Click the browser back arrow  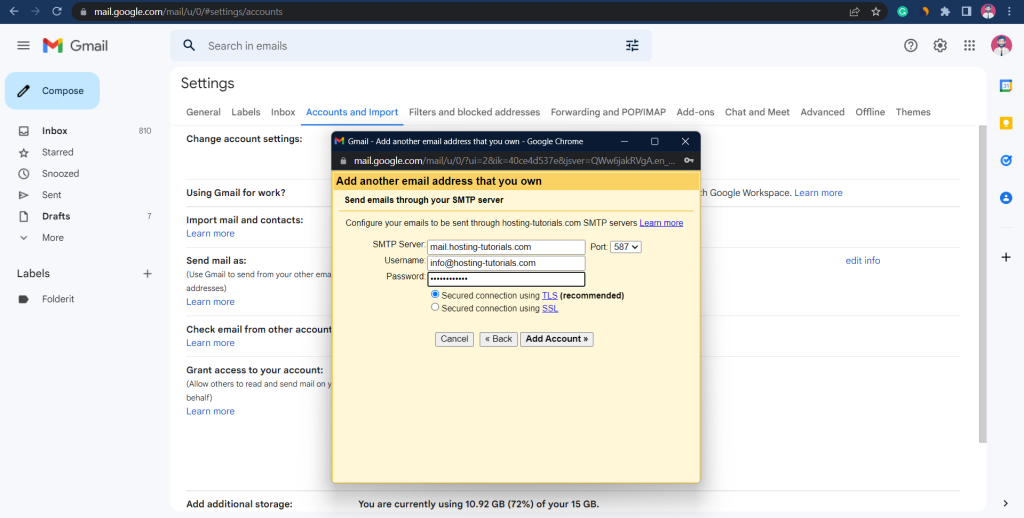pyautogui.click(x=14, y=11)
